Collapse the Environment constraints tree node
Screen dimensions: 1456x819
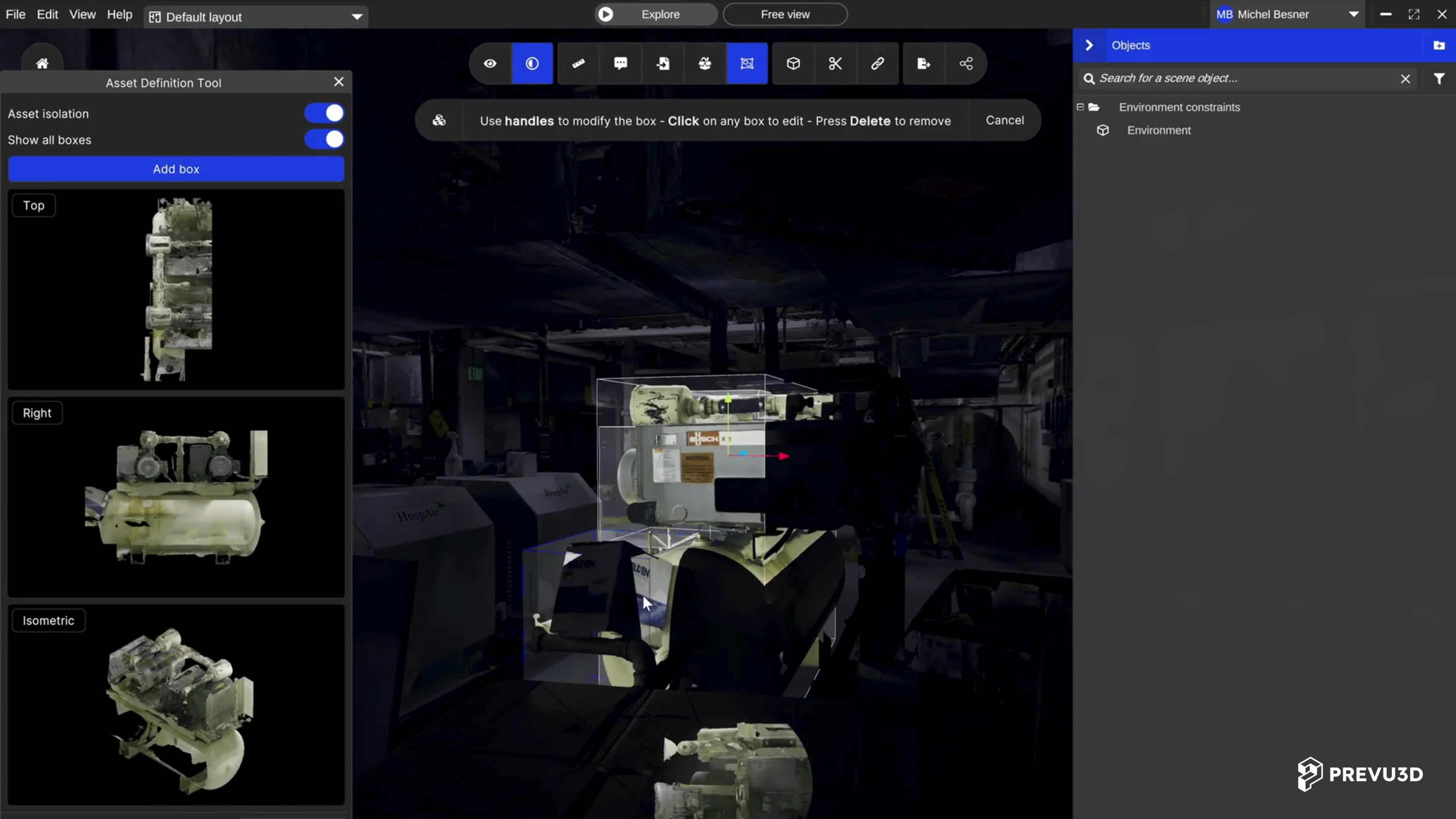tap(1079, 107)
